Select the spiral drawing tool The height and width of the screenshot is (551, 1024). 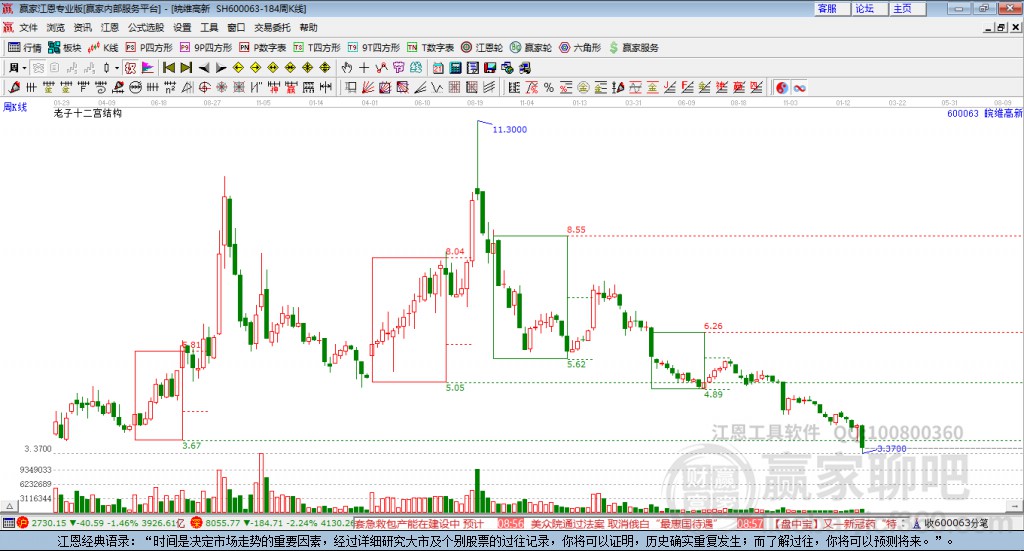click(x=100, y=87)
